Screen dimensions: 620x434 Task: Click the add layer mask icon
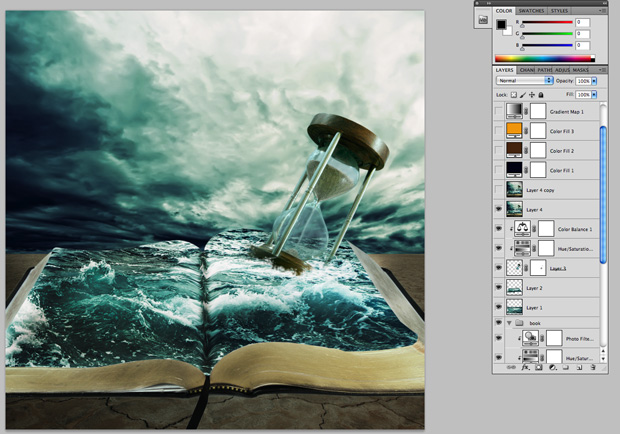[x=539, y=368]
